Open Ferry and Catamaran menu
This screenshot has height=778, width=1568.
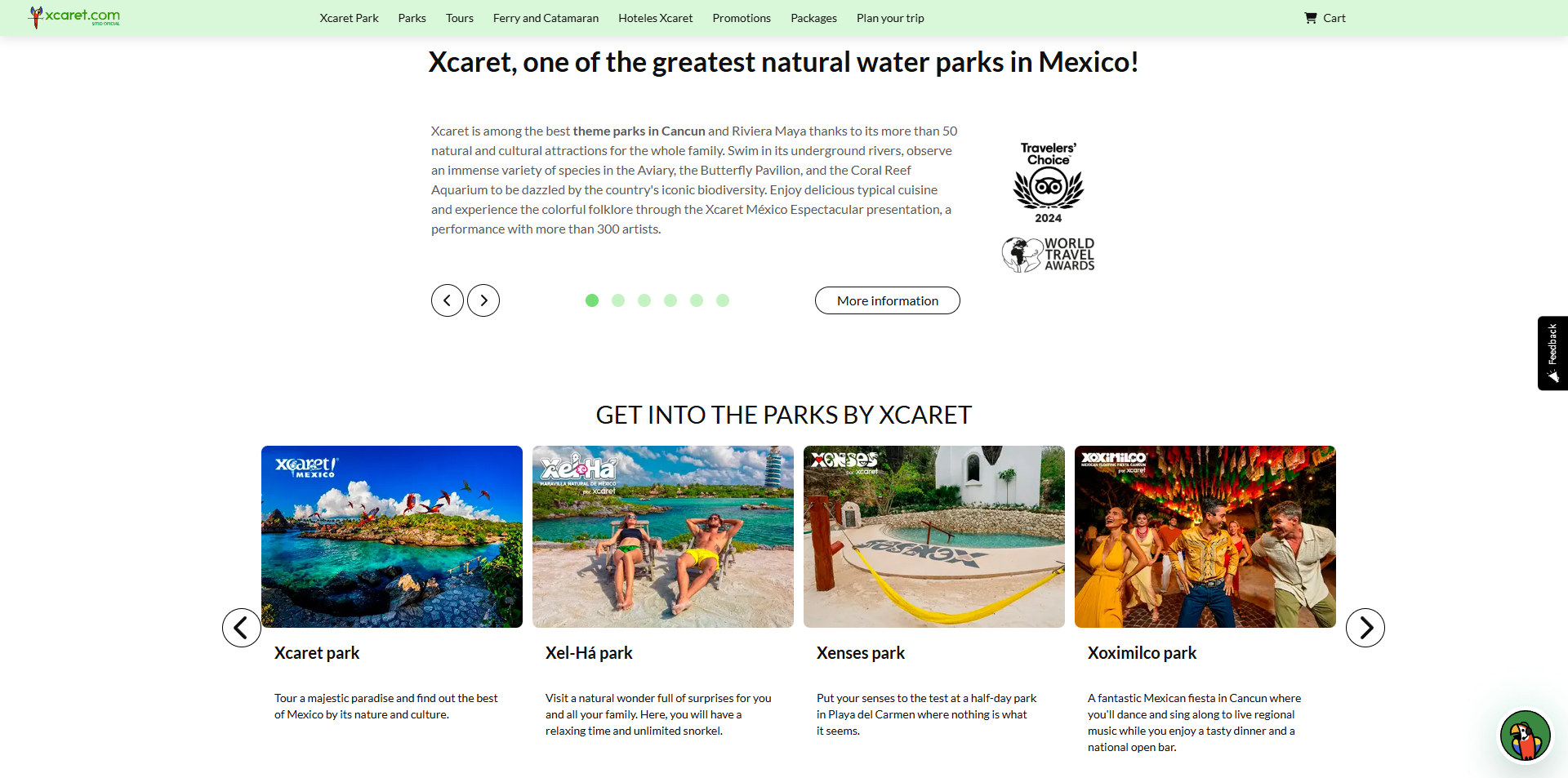coord(546,18)
